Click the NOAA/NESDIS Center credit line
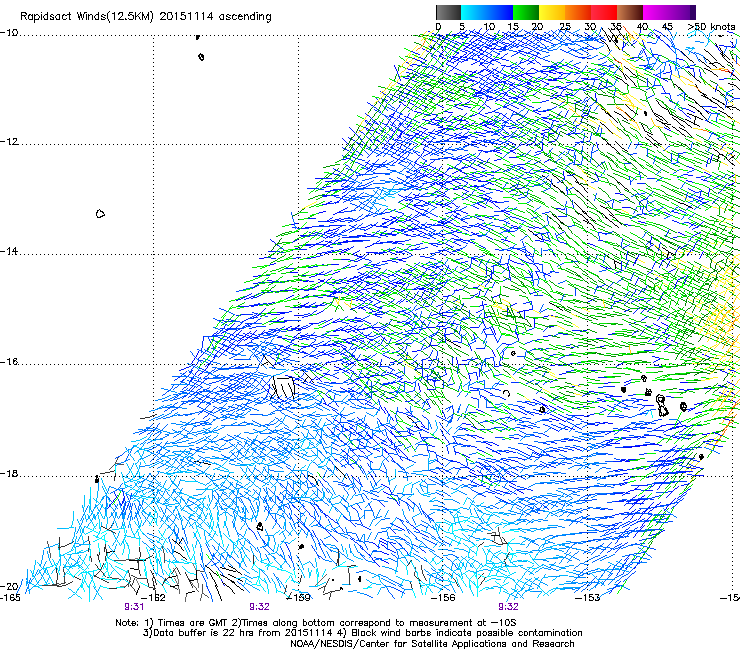 click(x=432, y=643)
